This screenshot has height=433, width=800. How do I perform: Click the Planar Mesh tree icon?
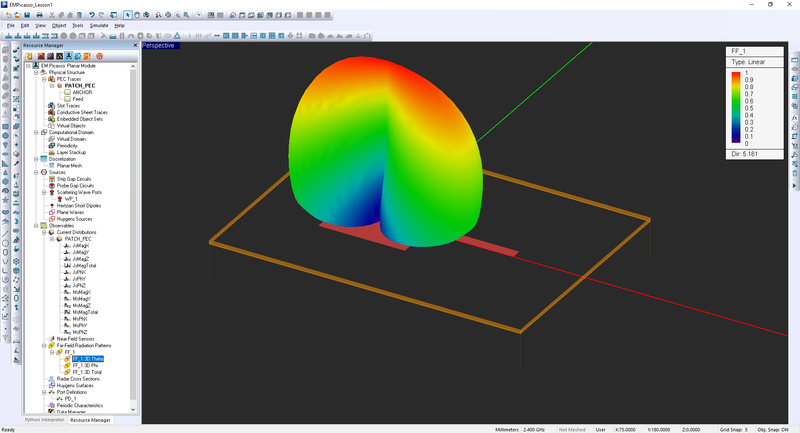tap(51, 165)
